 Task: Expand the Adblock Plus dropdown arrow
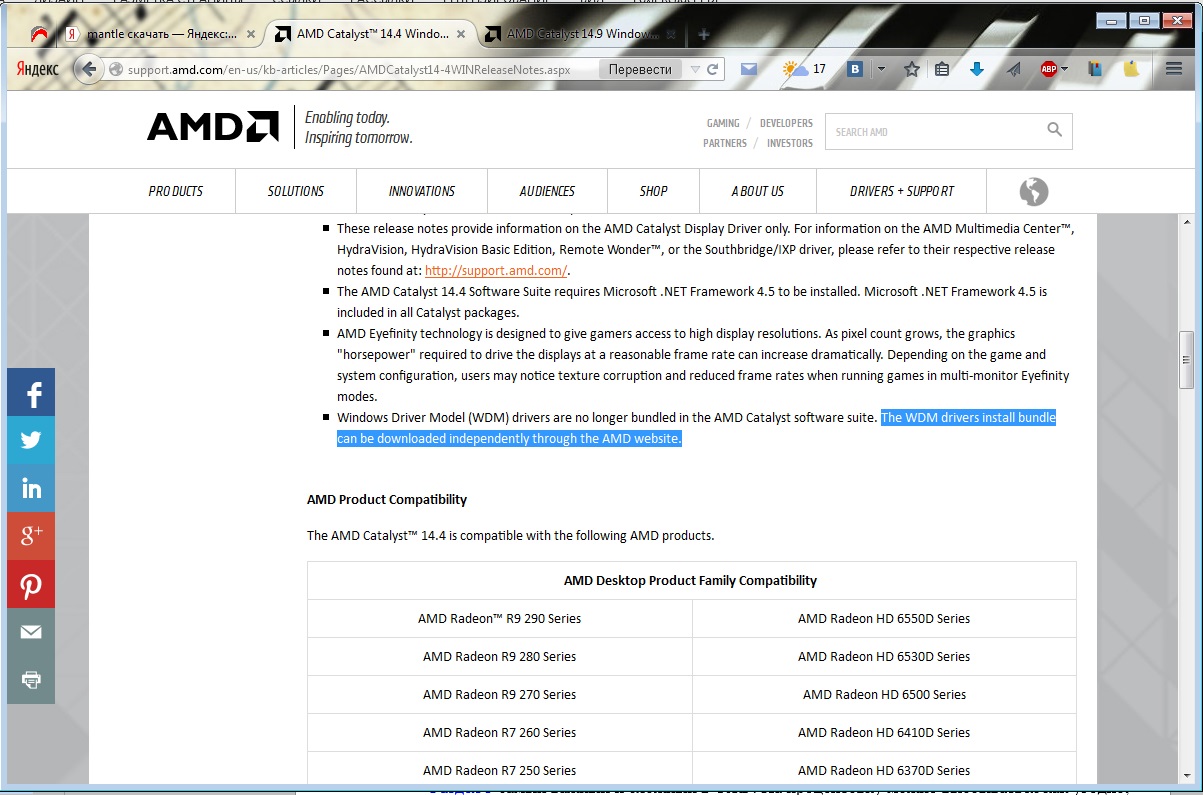(x=1064, y=69)
